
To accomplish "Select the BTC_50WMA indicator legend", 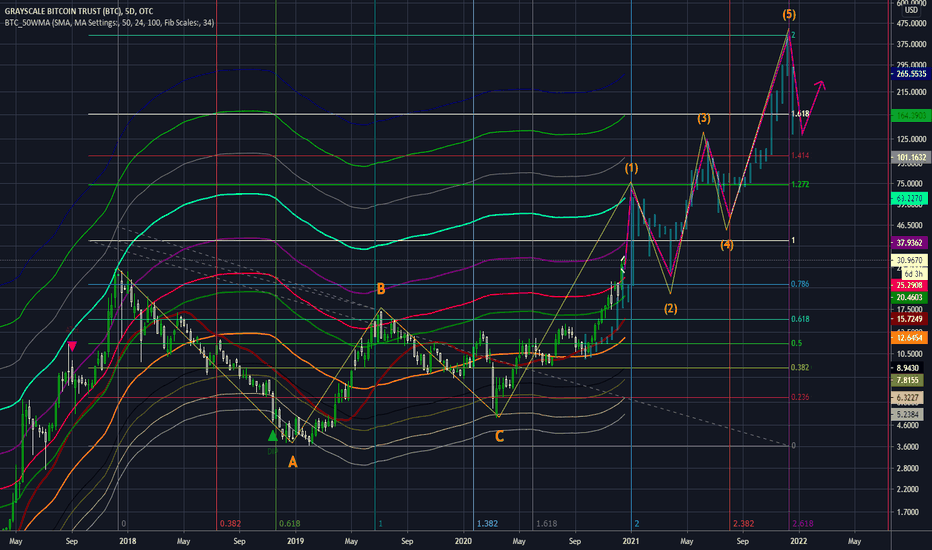I will (x=109, y=23).
